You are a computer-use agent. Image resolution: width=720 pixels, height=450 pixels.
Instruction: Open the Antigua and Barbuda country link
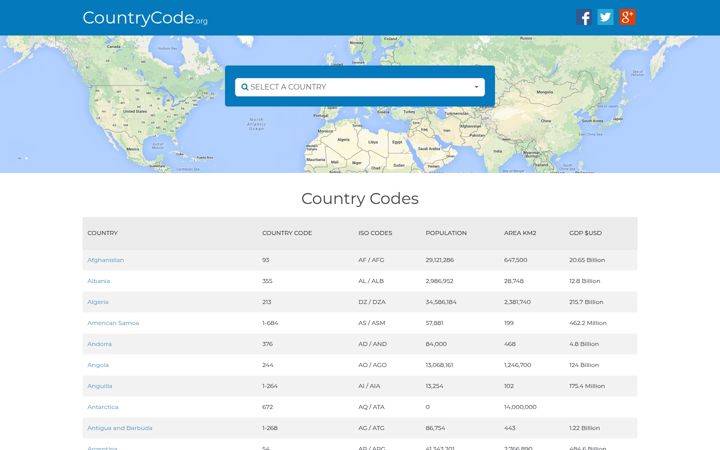click(x=120, y=428)
